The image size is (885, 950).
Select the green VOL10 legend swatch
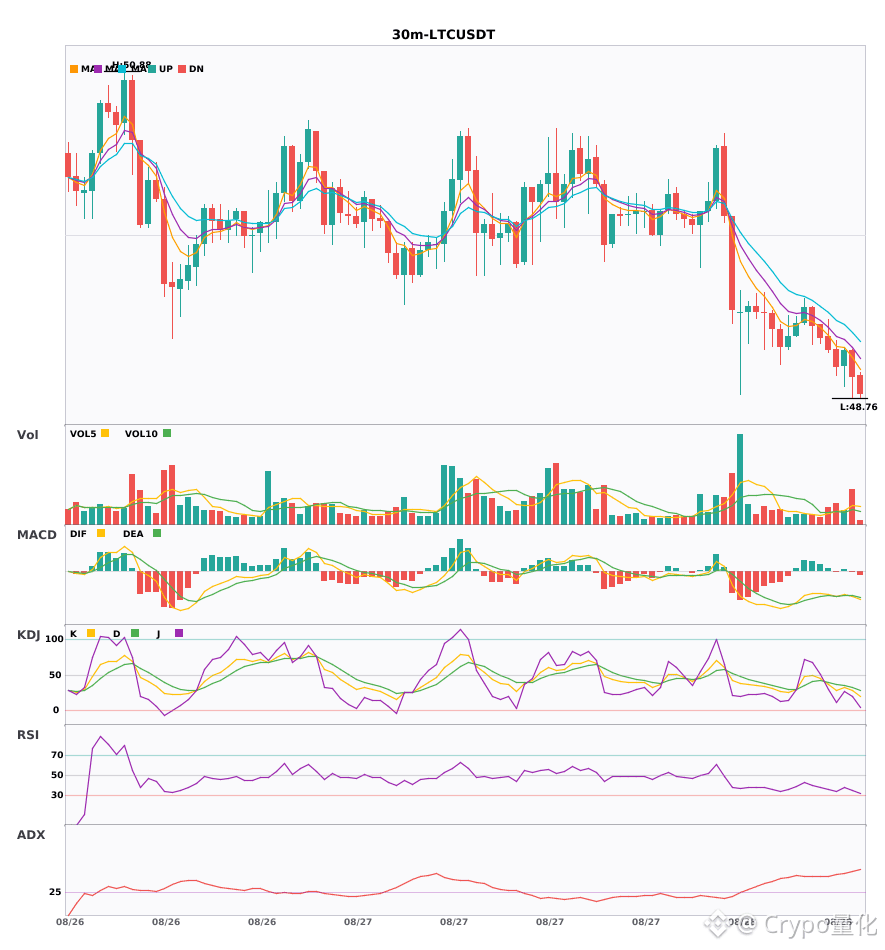pyautogui.click(x=167, y=433)
